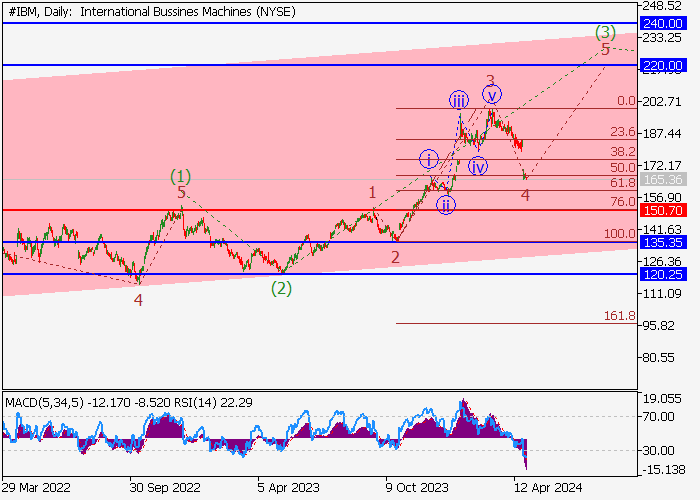Click the 135.35 blue price label
The image size is (700, 500).
(663, 242)
